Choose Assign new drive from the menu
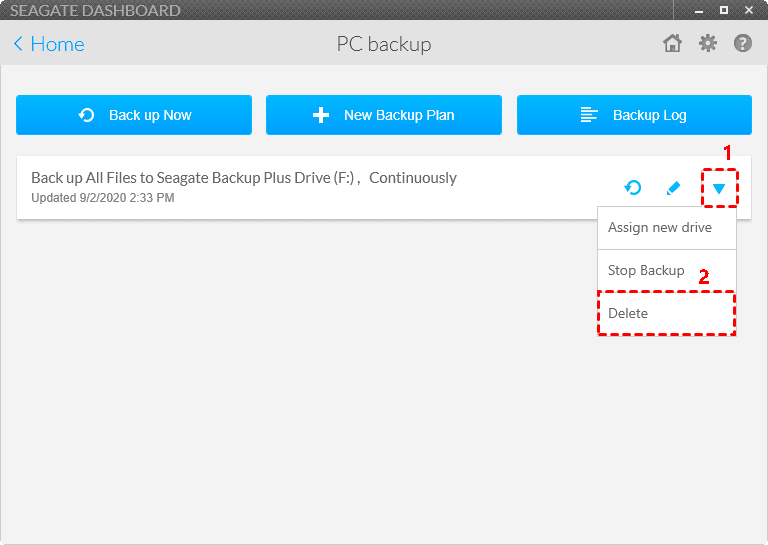 (x=660, y=227)
